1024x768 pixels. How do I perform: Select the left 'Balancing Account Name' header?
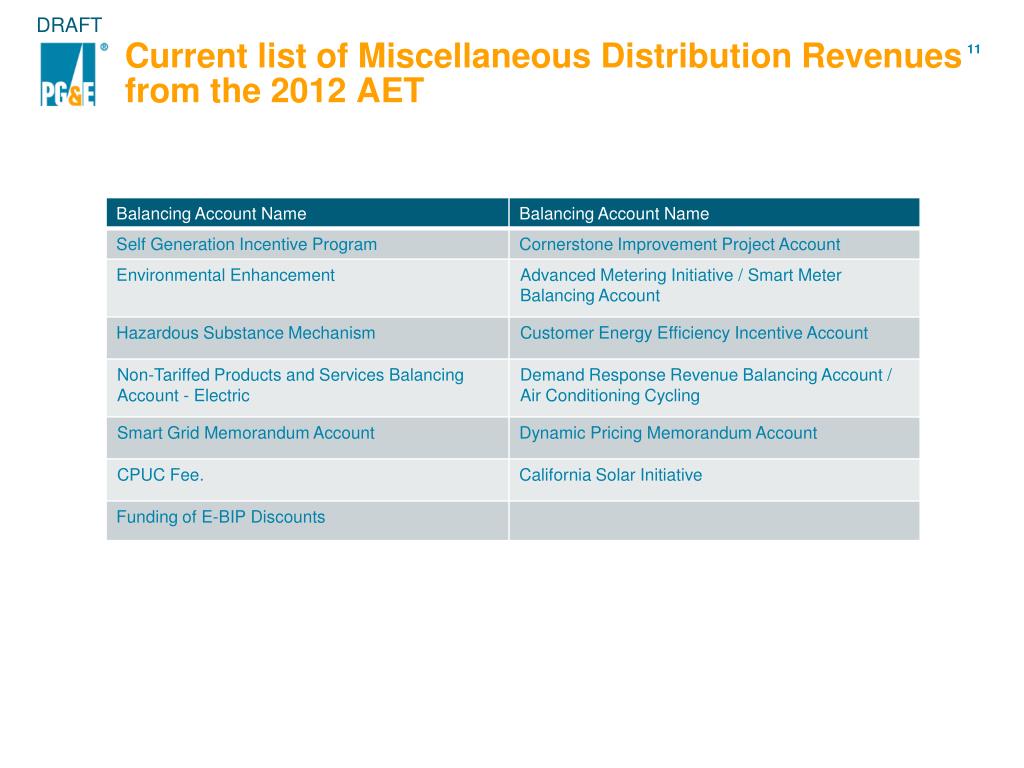308,214
